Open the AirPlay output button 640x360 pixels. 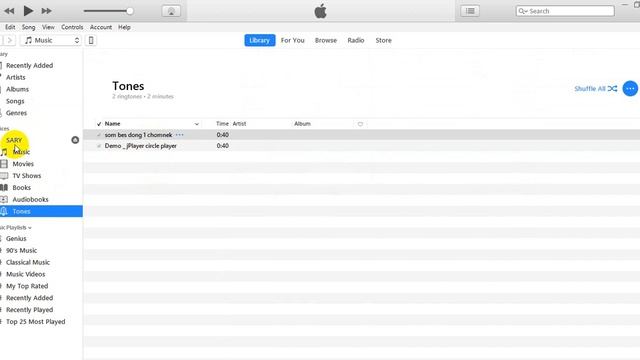tap(171, 11)
